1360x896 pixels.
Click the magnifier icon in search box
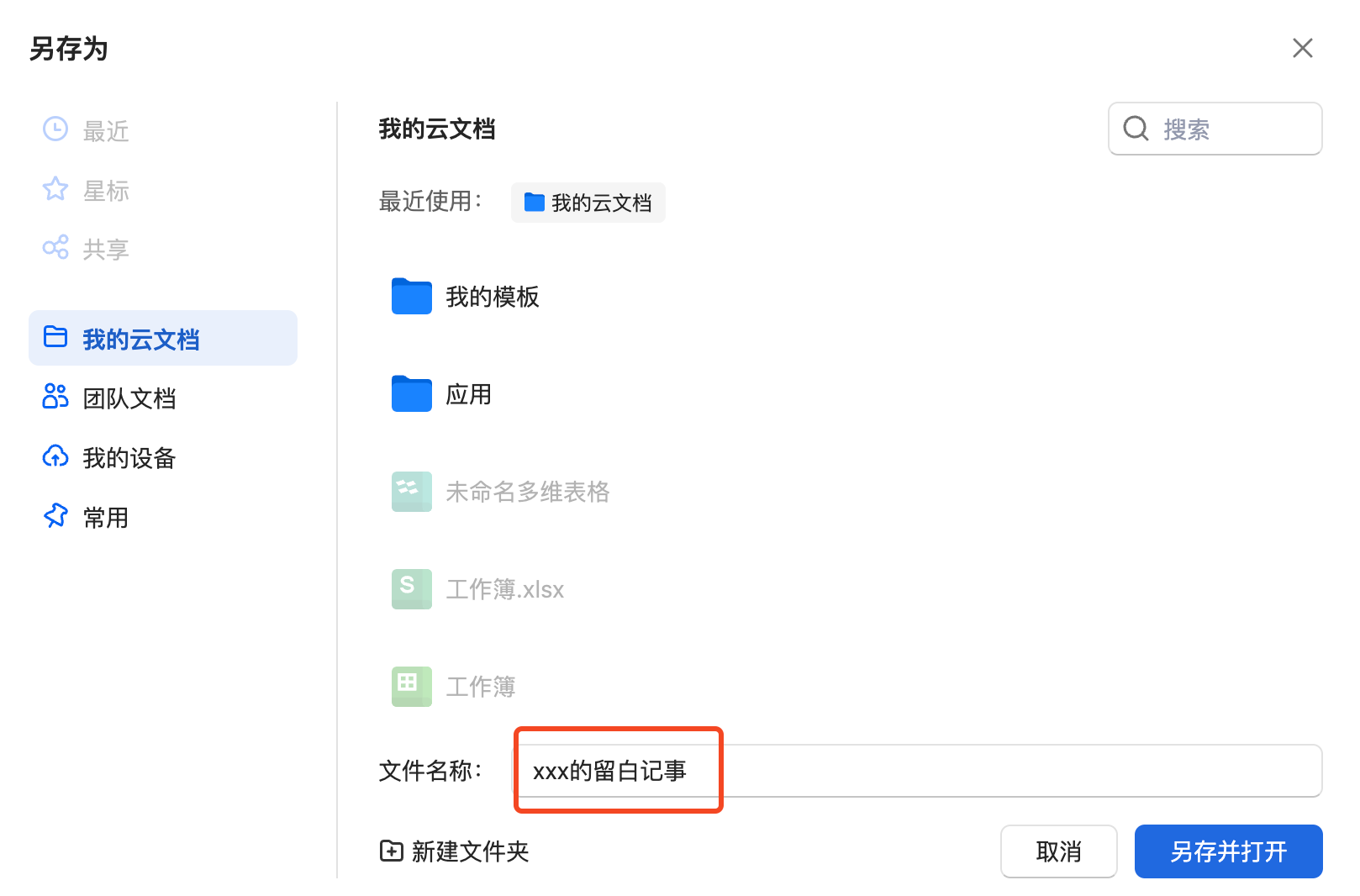[x=1136, y=129]
